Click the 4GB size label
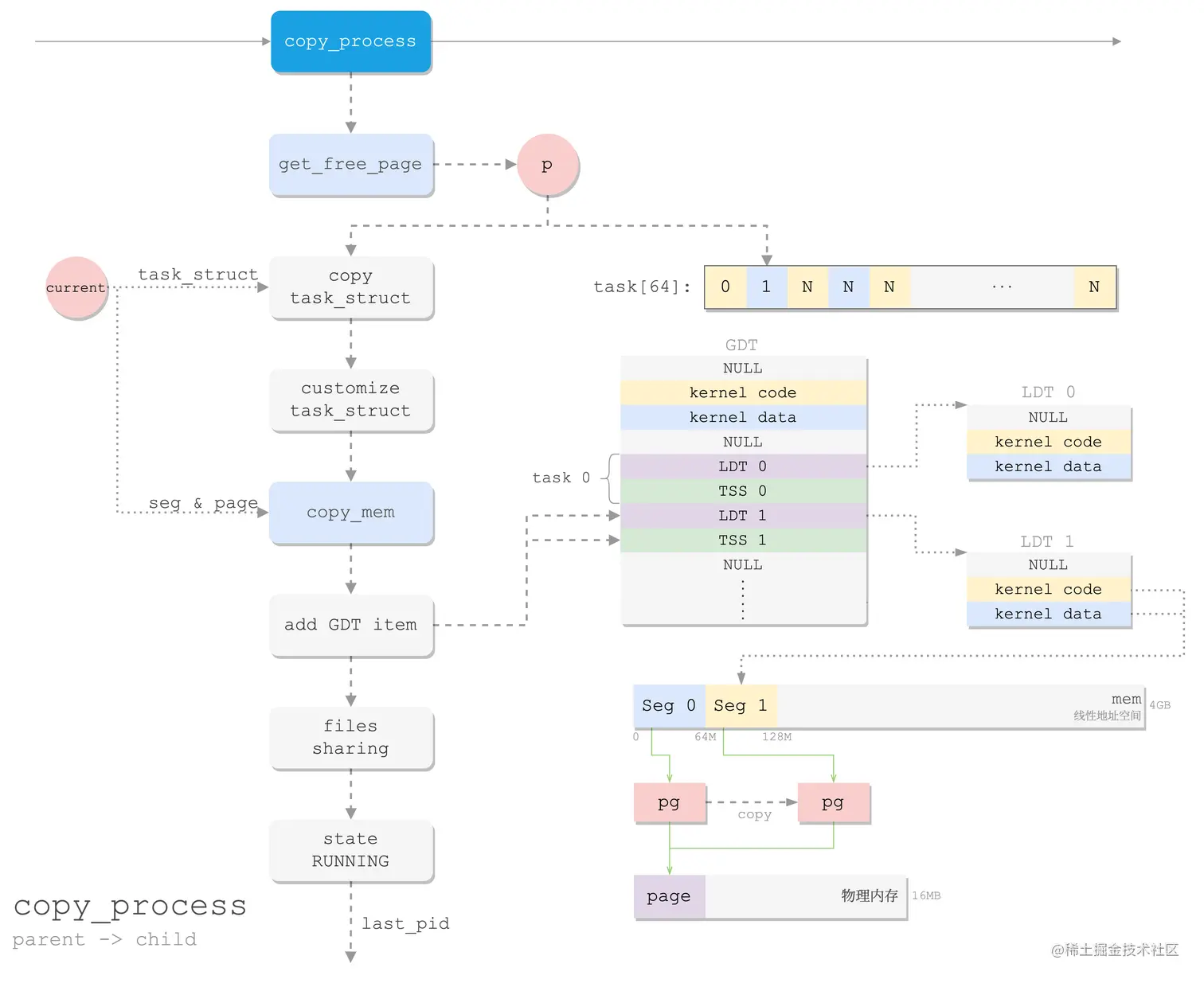 click(1160, 705)
